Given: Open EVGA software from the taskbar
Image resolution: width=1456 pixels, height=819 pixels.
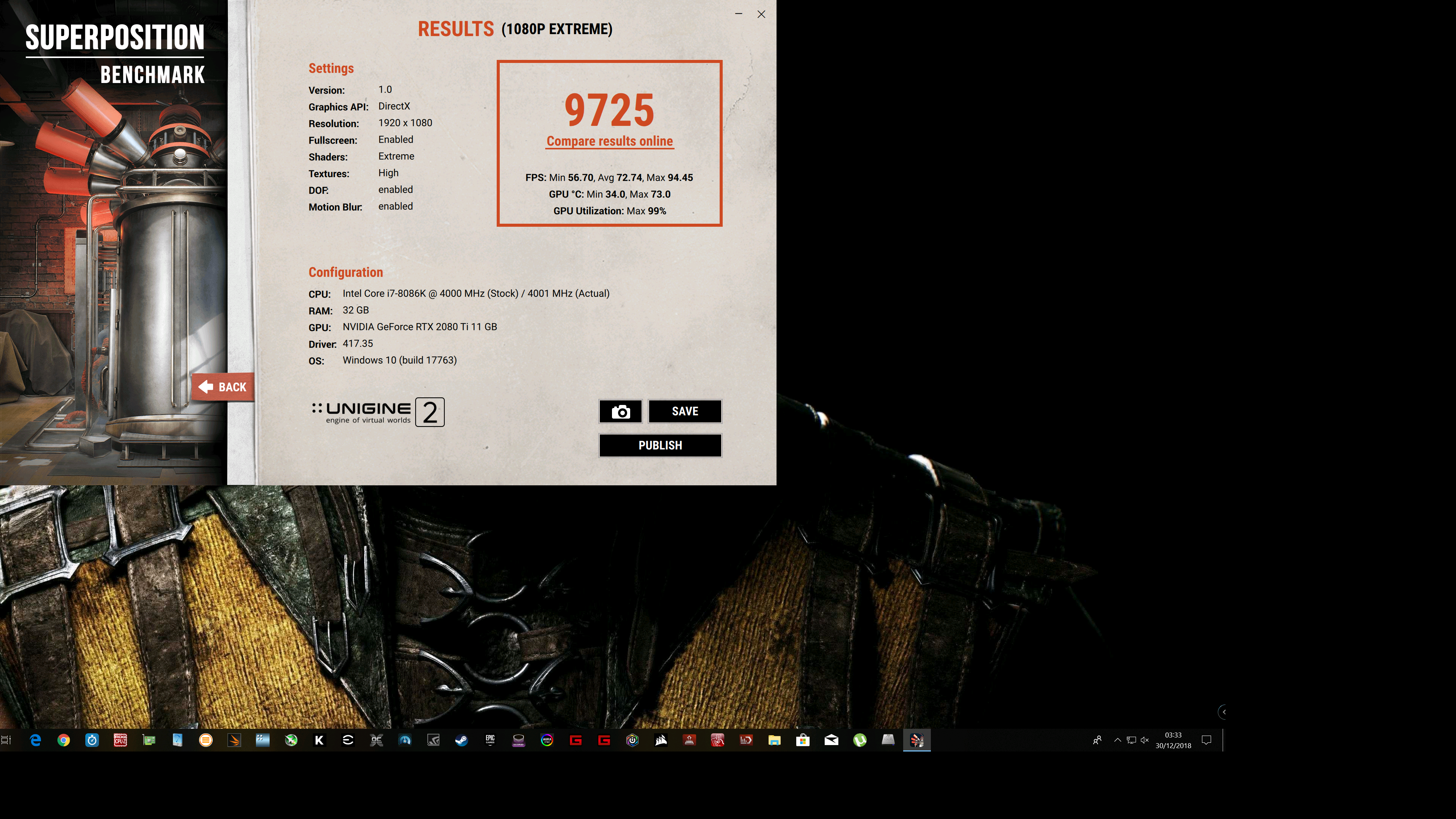Looking at the screenshot, I should coord(348,741).
